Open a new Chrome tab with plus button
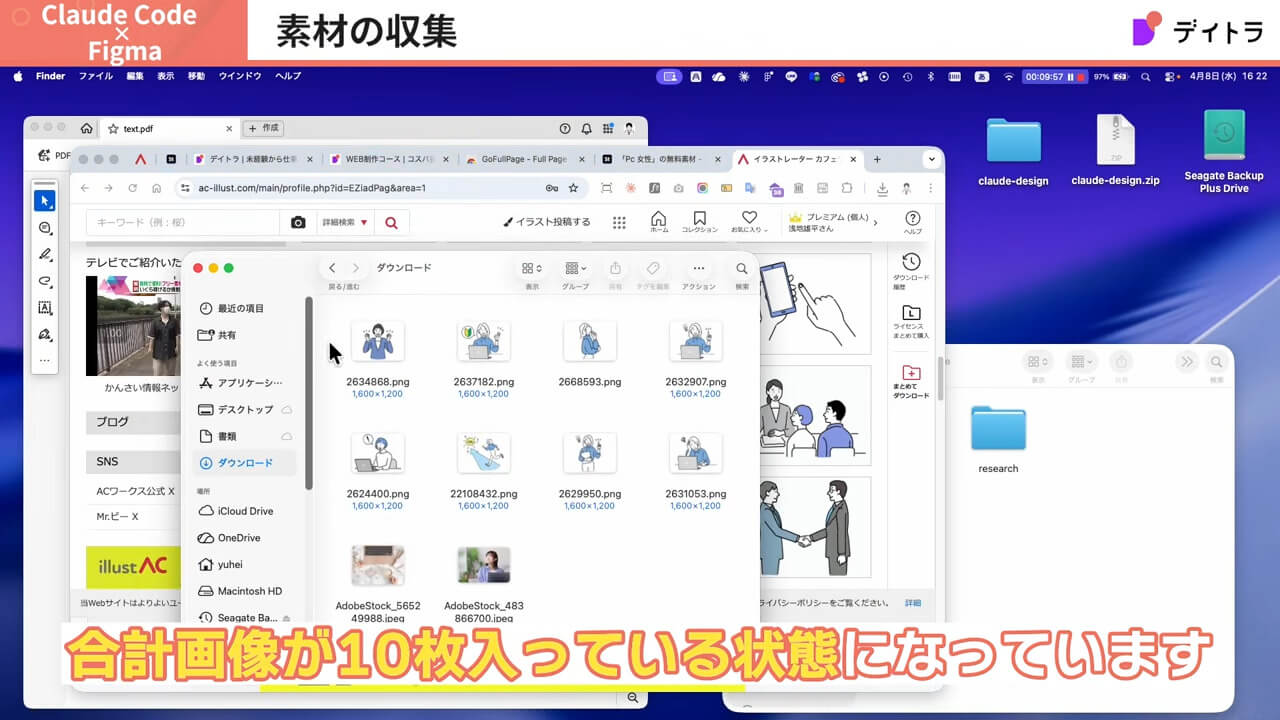The width and height of the screenshot is (1280, 720). 877,159
